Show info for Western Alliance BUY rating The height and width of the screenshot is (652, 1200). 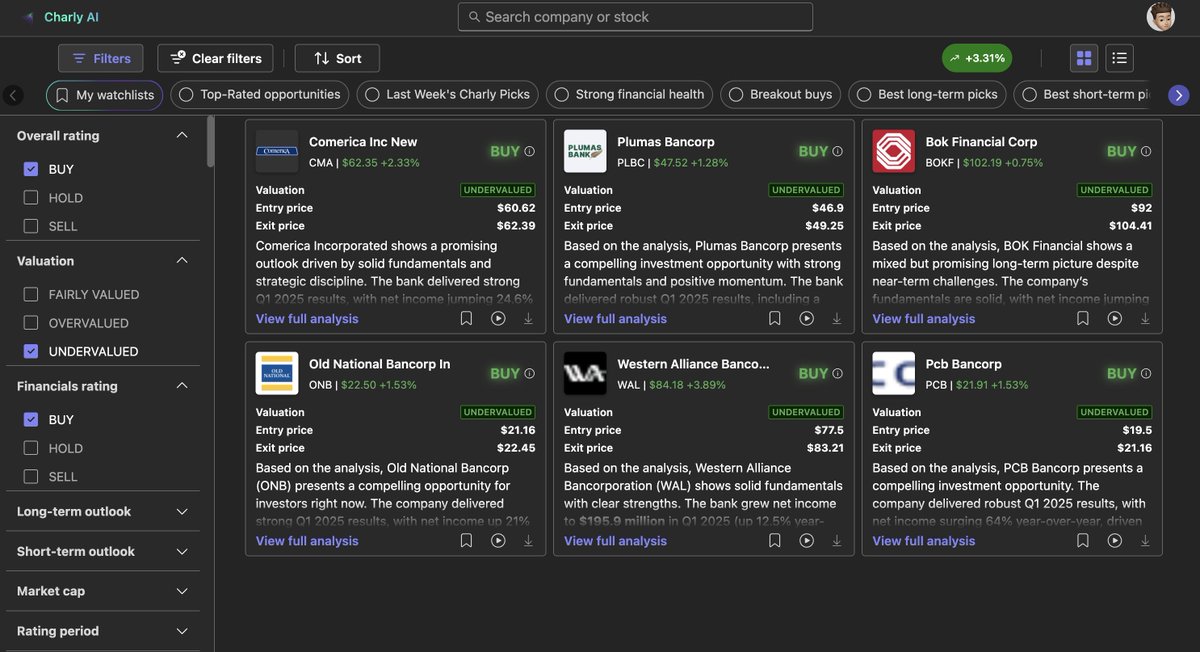tap(838, 374)
